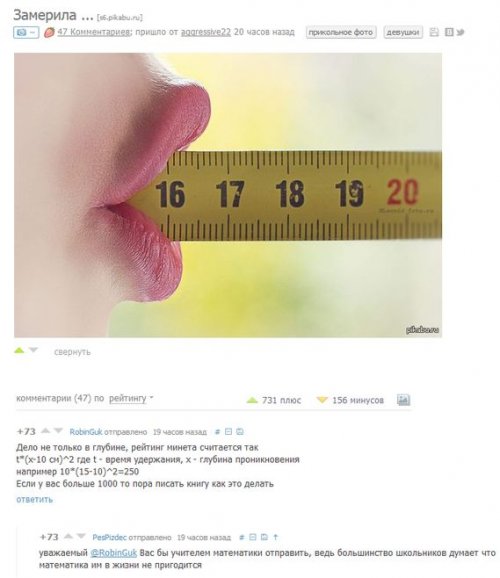500x578 pixels.
Task: Click the hash permalink icon on RobinGuk's comment
Action: pyautogui.click(x=218, y=432)
